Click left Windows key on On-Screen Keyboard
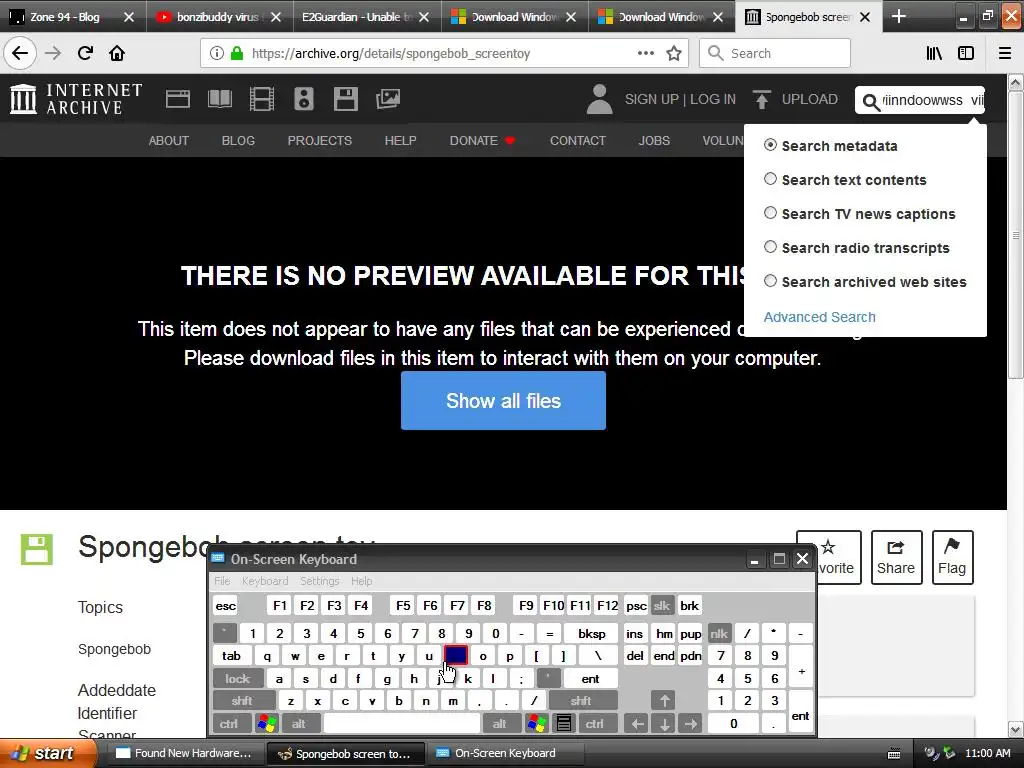Screen dimensions: 1024x768 click(x=266, y=723)
